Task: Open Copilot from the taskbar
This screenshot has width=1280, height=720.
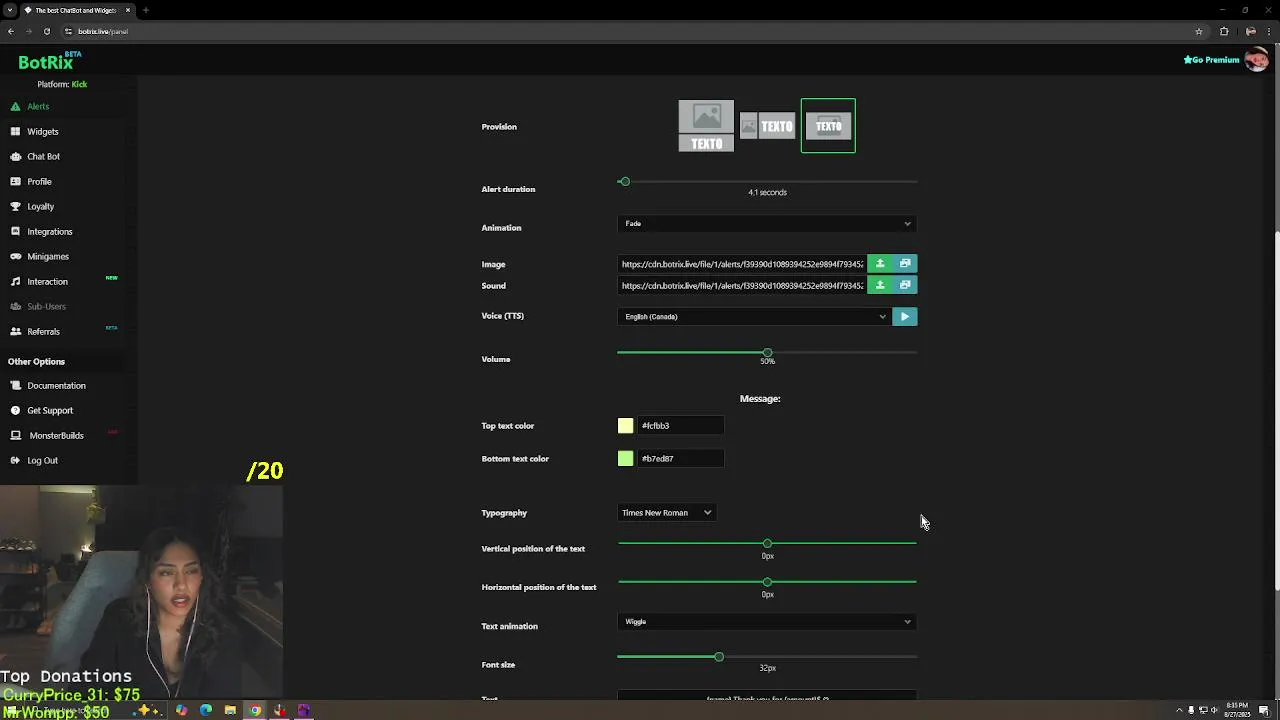Action: [181, 711]
